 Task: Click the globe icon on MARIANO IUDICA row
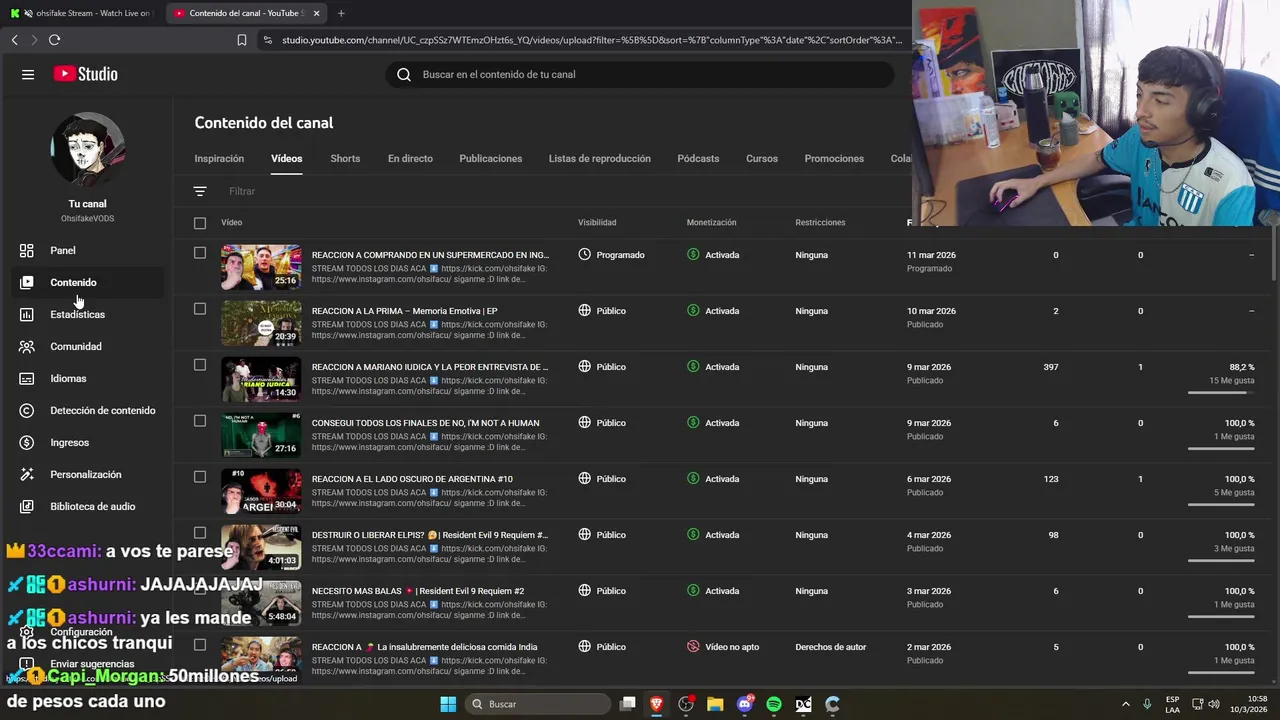(x=585, y=366)
